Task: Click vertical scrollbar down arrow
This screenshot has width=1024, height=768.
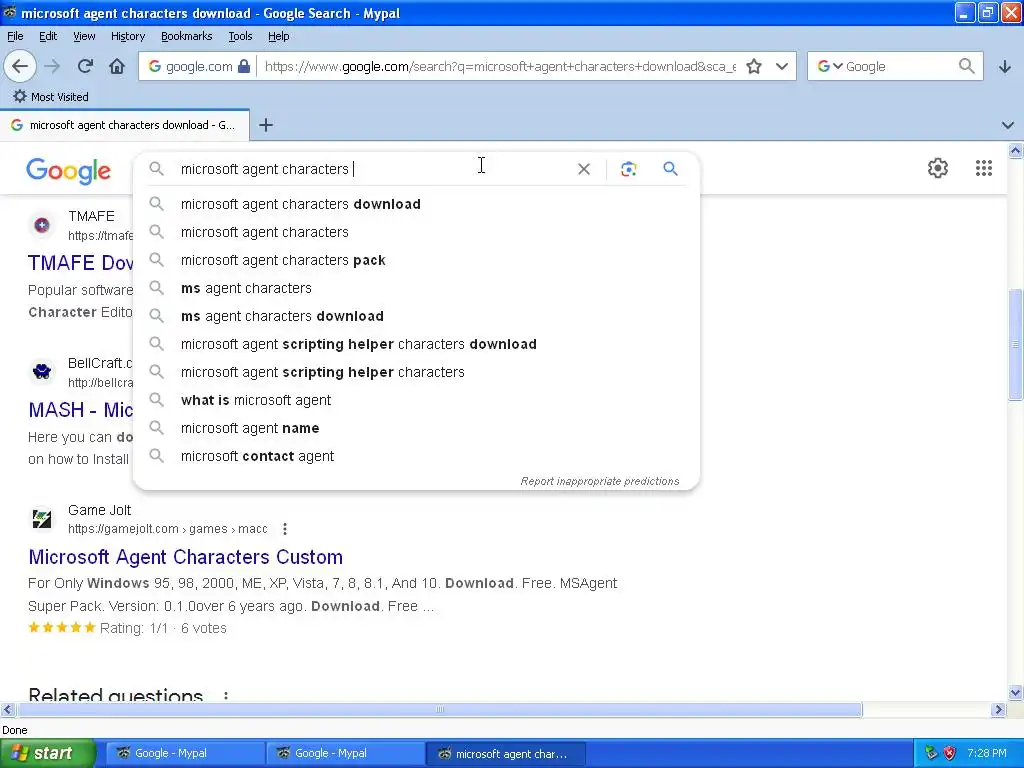Action: tap(1016, 692)
